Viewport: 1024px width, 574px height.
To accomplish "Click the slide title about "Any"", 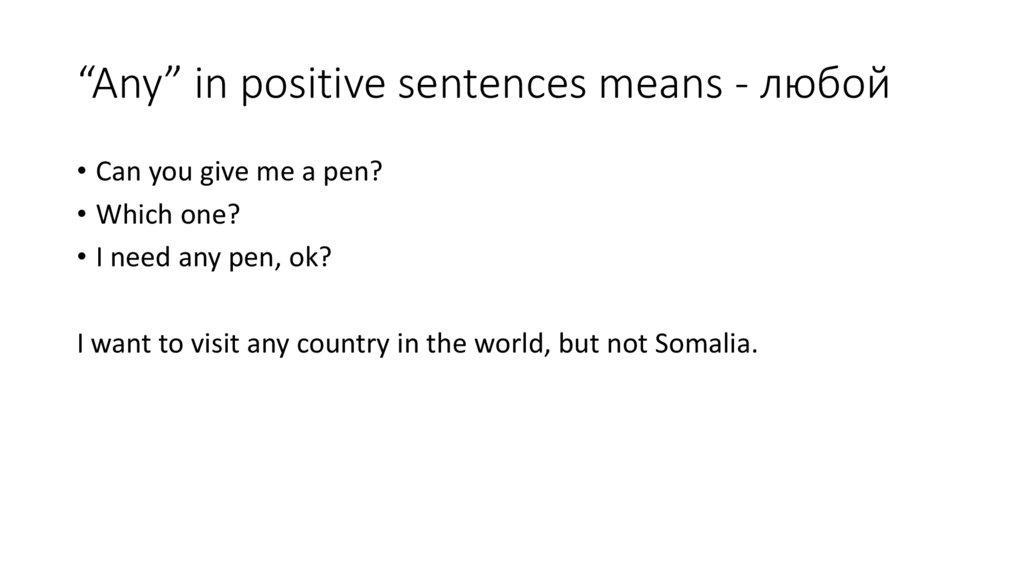I will point(480,86).
